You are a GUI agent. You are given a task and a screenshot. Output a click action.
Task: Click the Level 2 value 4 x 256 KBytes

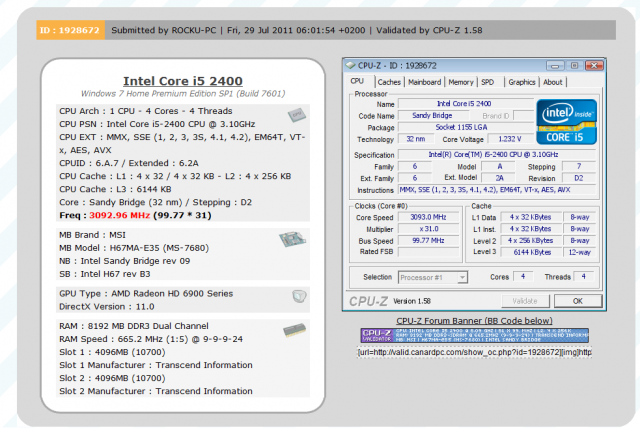pyautogui.click(x=530, y=241)
